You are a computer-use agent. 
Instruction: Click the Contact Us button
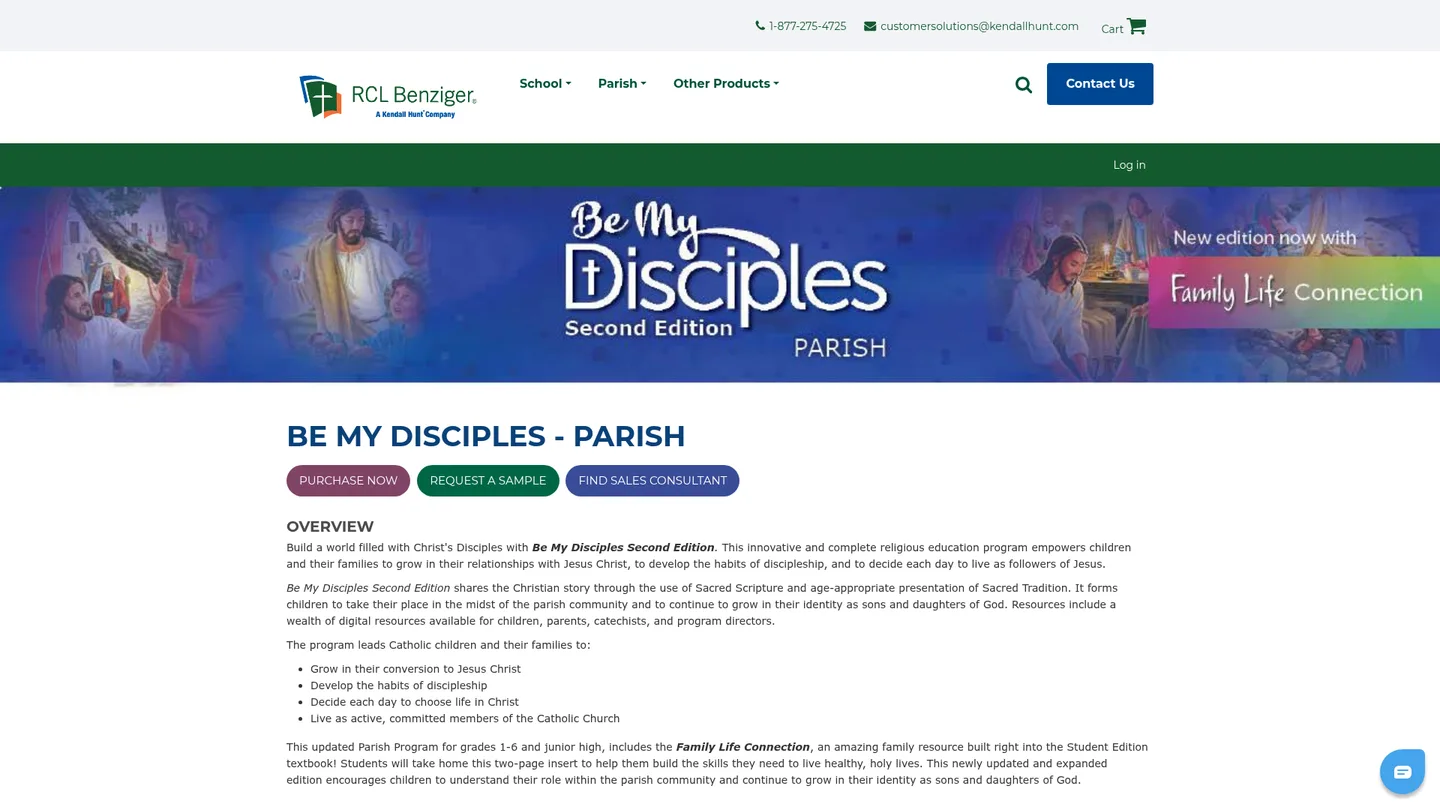coord(1100,84)
